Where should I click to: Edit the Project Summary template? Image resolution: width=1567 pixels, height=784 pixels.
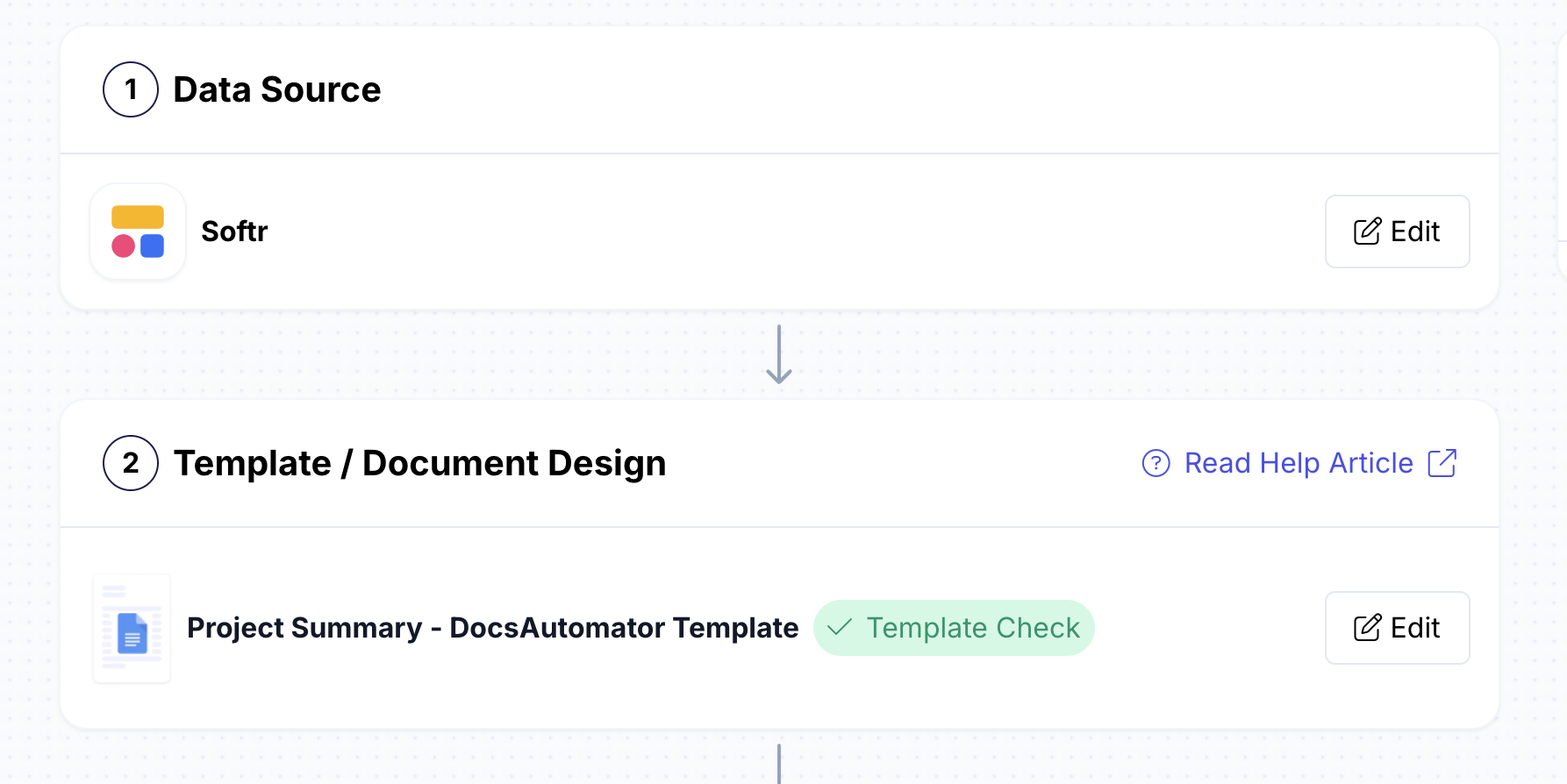pos(1397,628)
